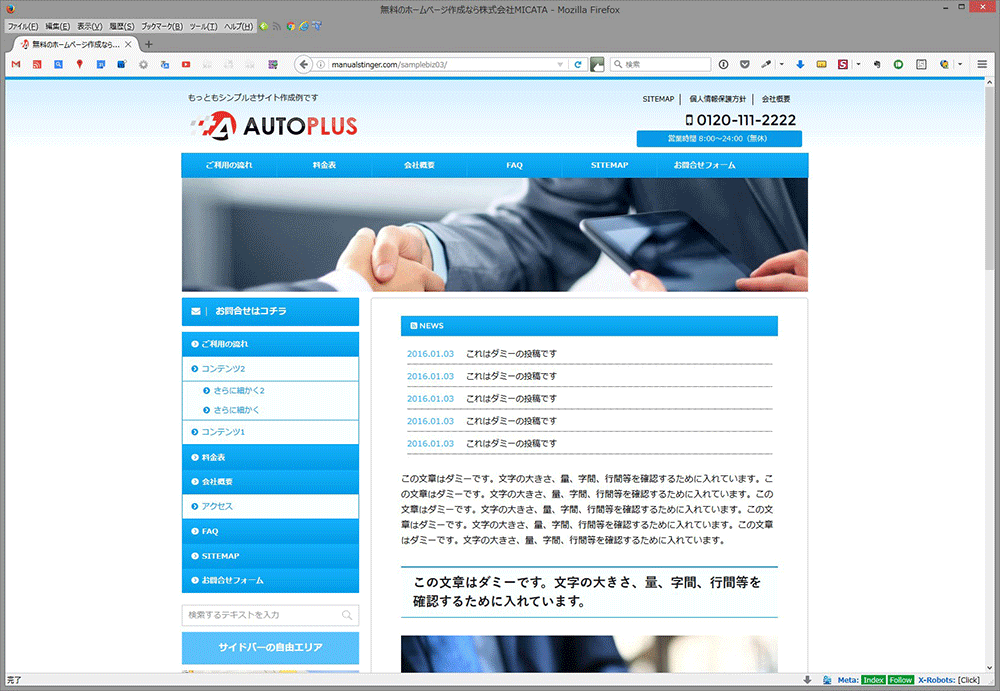The image size is (1000, 691).
Task: Open the ファイル(F) menu
Action: 23,26
